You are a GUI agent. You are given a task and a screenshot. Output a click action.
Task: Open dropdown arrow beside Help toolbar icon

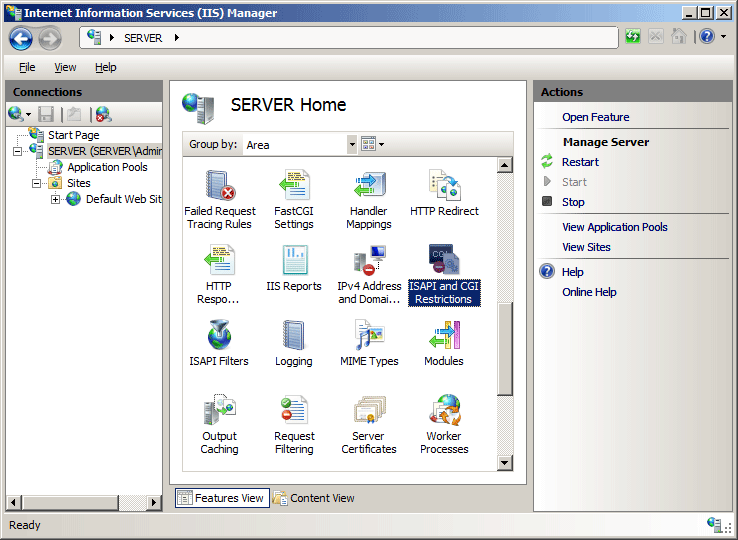[x=723, y=36]
